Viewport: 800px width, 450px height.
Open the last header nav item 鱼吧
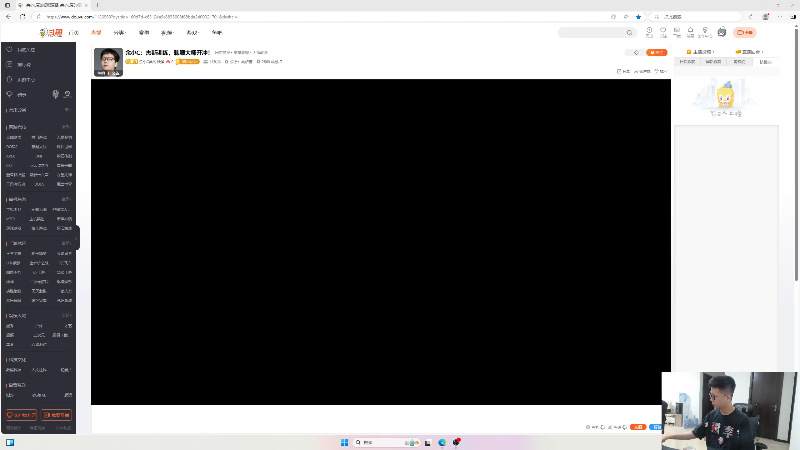click(217, 33)
